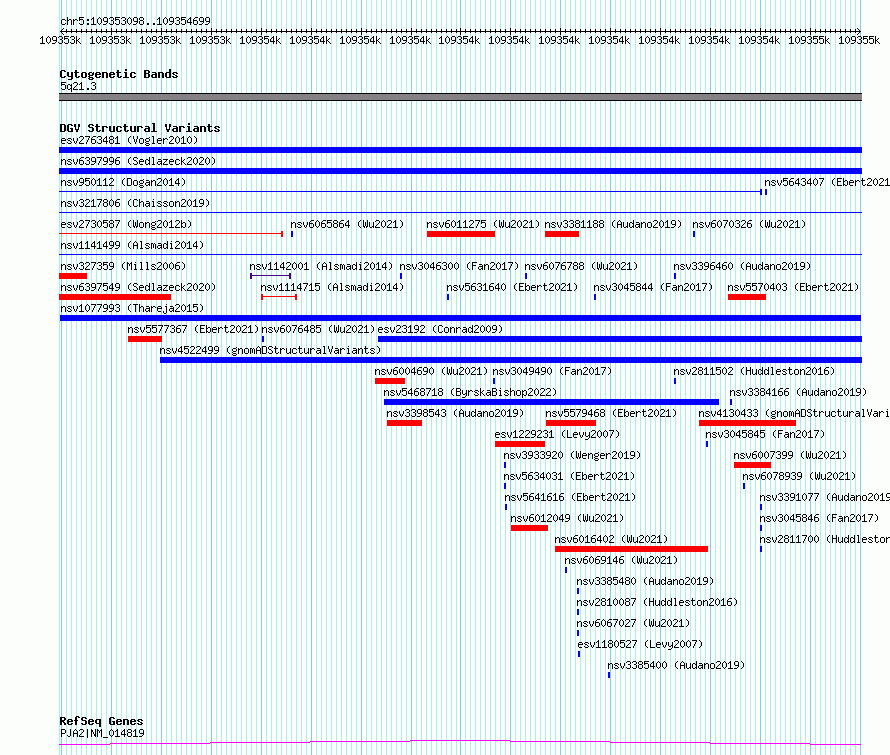Click the red bar under nsv6004690 (Wu2021)
Viewport: 890px width, 755px height.
390,381
